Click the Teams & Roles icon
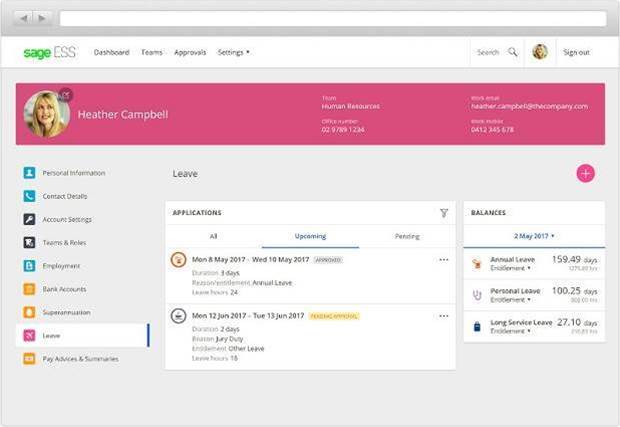 coord(29,242)
